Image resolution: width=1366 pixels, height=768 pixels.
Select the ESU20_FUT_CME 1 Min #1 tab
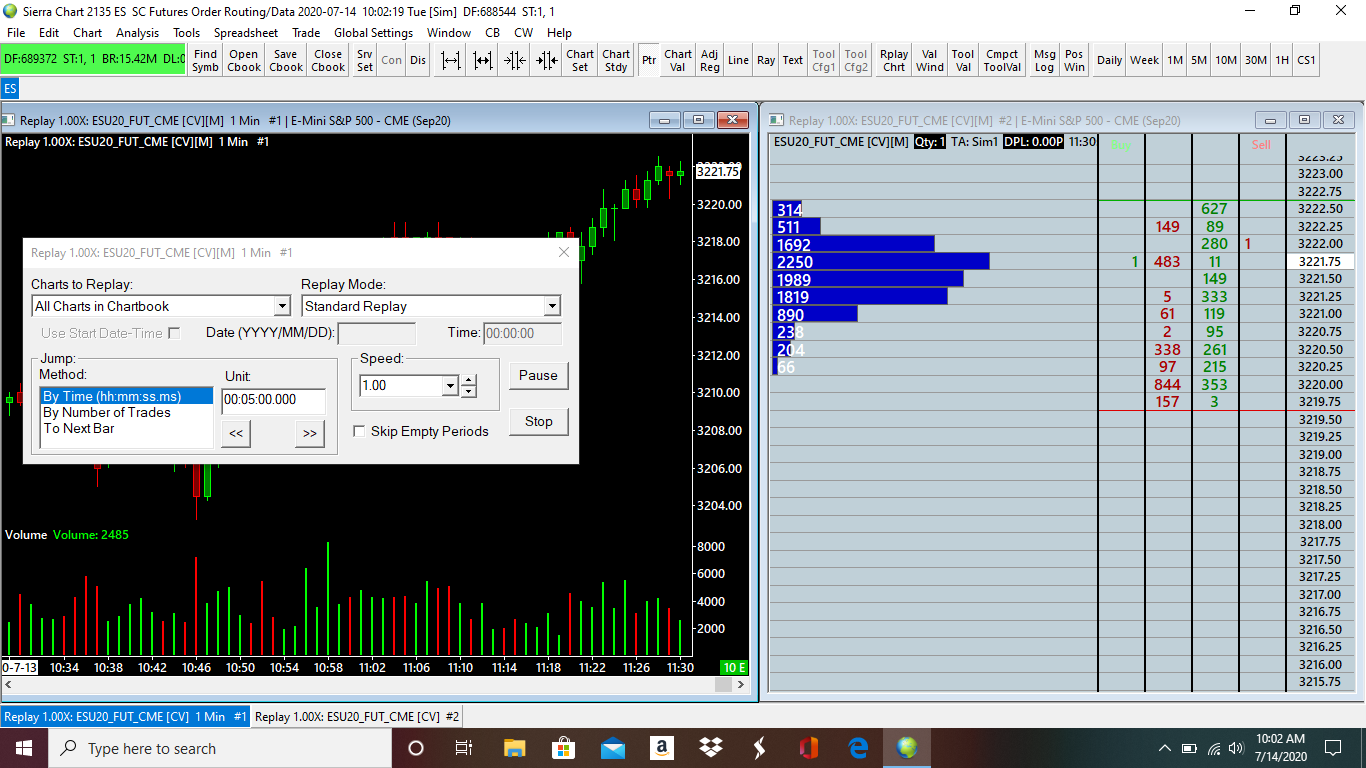(x=125, y=716)
